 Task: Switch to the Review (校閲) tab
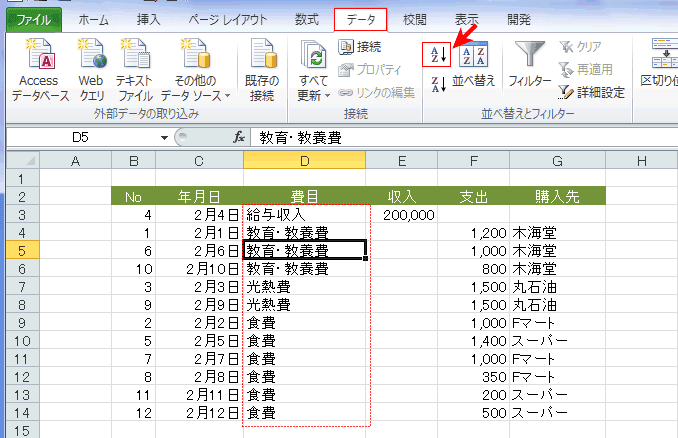414,20
